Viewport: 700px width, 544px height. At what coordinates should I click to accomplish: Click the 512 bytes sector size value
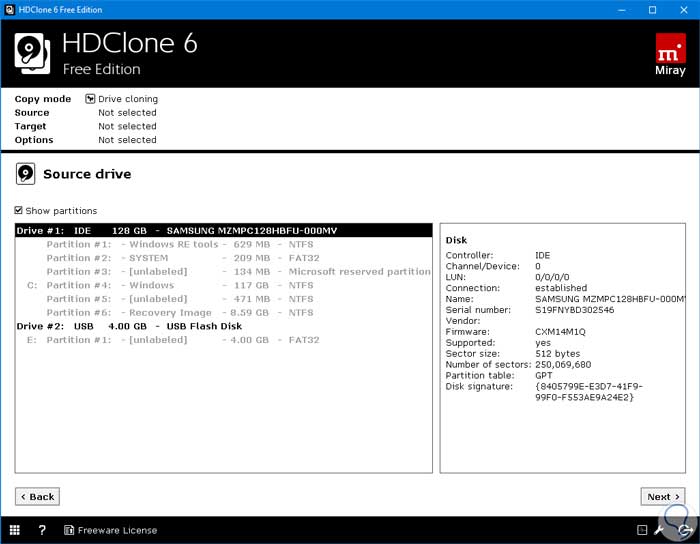tap(558, 353)
